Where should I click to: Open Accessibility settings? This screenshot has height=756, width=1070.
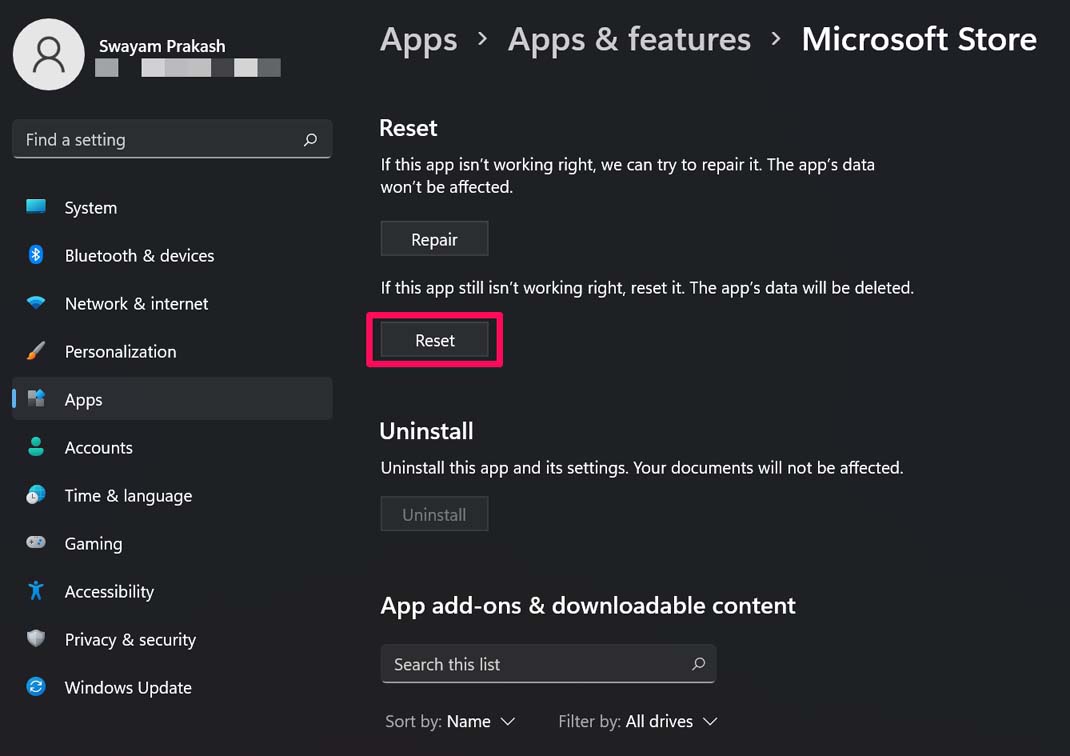coord(172,591)
